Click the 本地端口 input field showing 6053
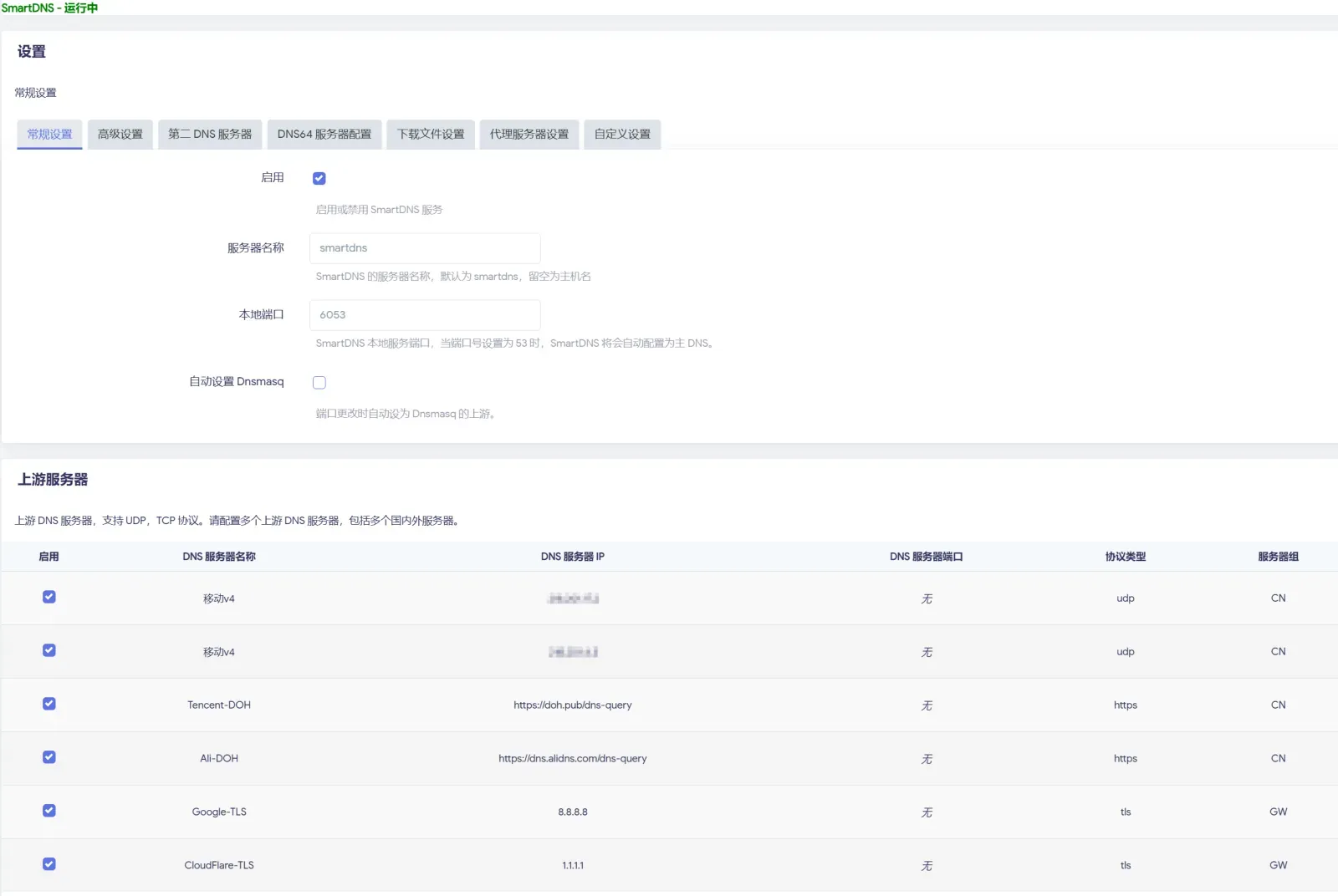This screenshot has height=896, width=1338. tap(425, 315)
